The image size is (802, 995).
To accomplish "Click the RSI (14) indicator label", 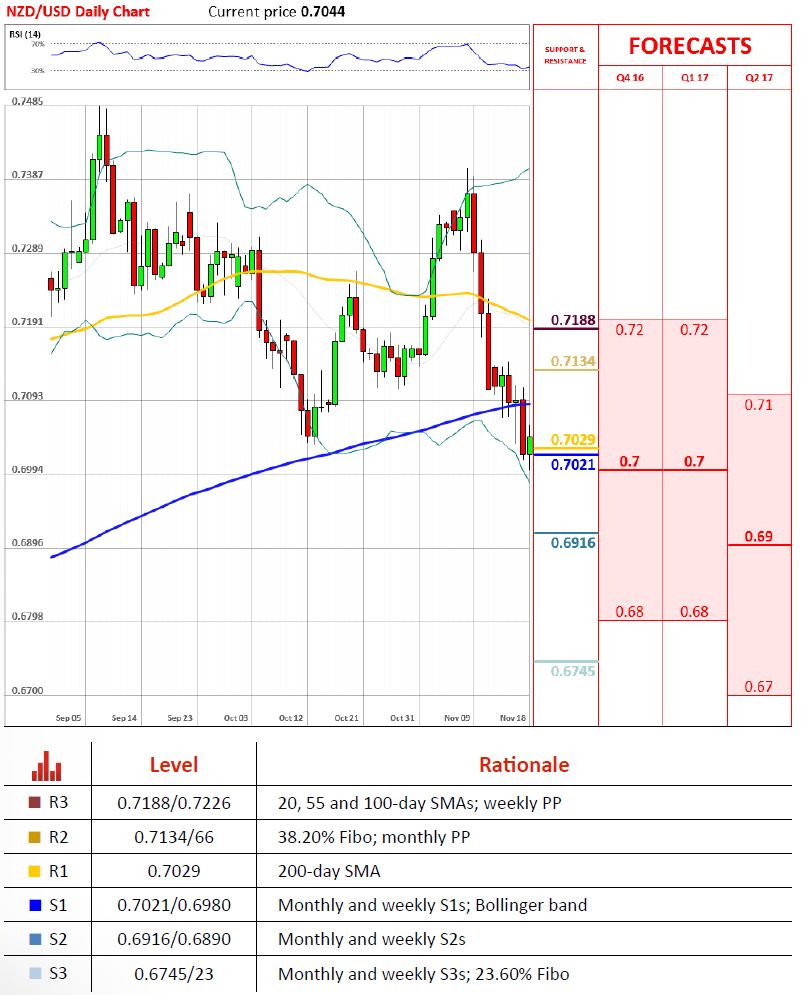I will point(25,34).
